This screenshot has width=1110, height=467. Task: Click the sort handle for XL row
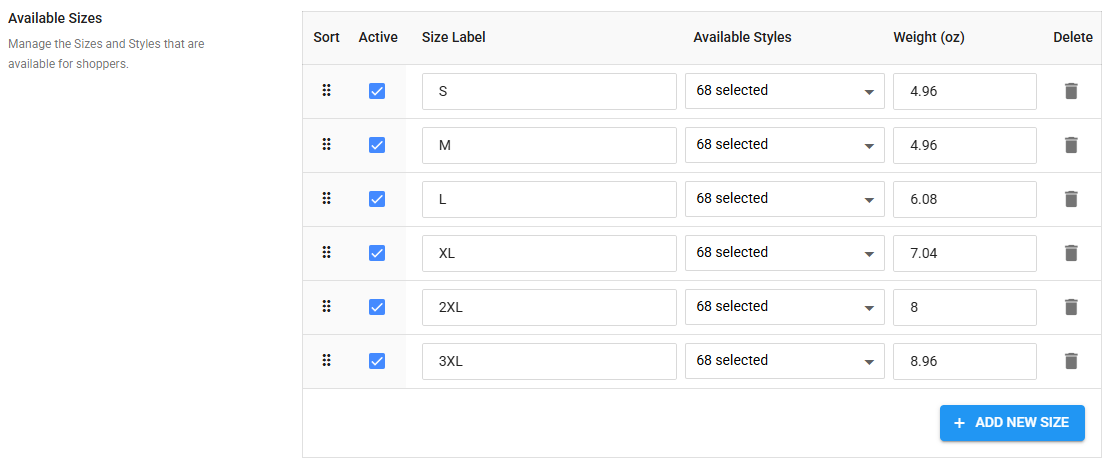pos(326,253)
